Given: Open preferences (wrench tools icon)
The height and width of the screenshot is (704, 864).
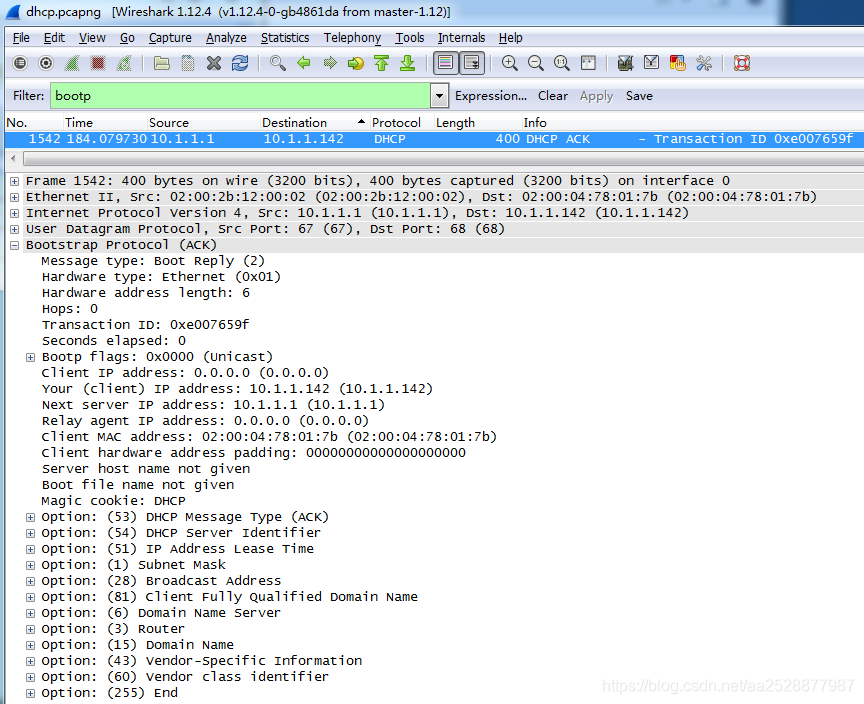Looking at the screenshot, I should 704,63.
